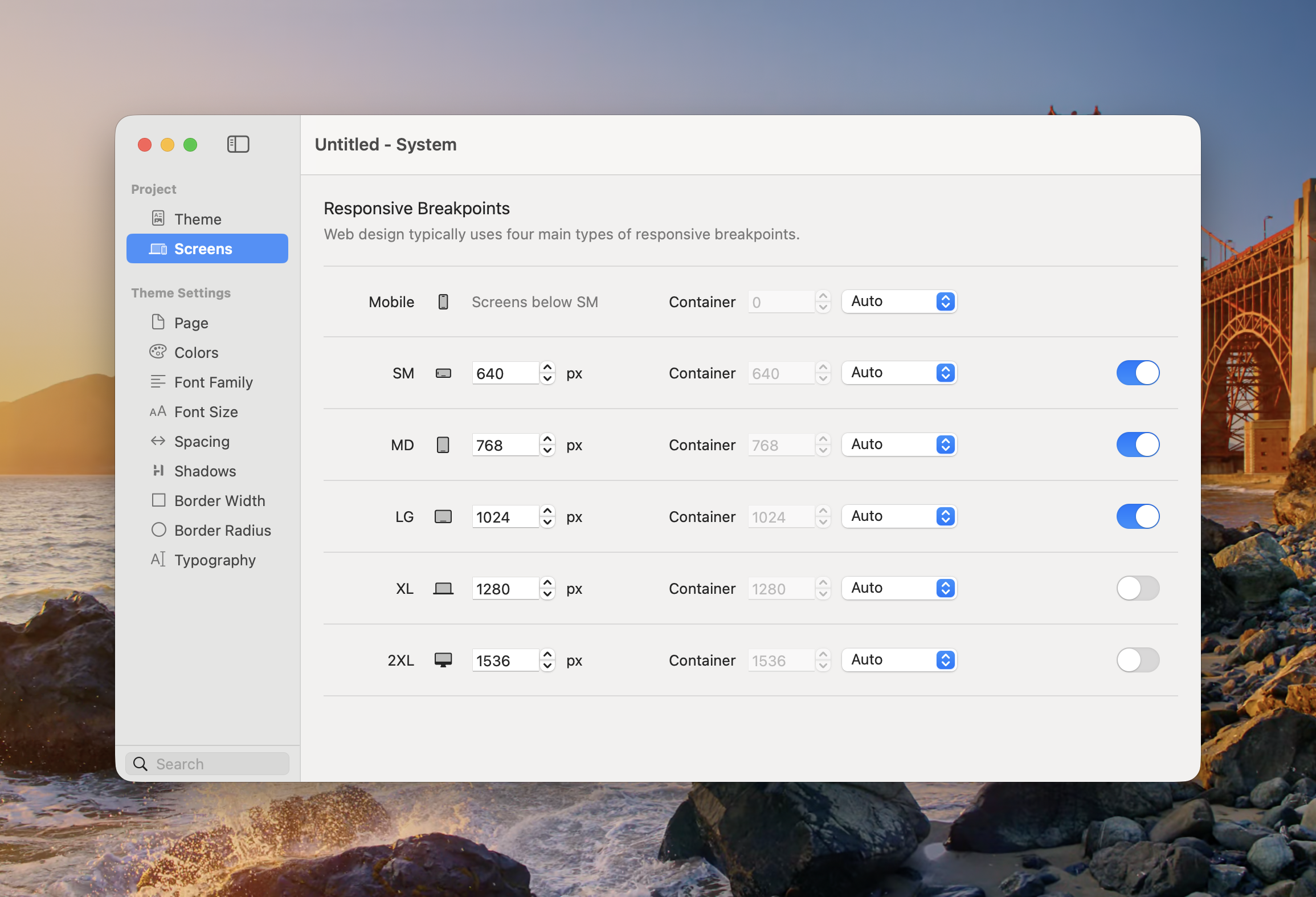Disable the MD breakpoint toggle
The width and height of the screenshot is (1316, 897).
tap(1138, 445)
